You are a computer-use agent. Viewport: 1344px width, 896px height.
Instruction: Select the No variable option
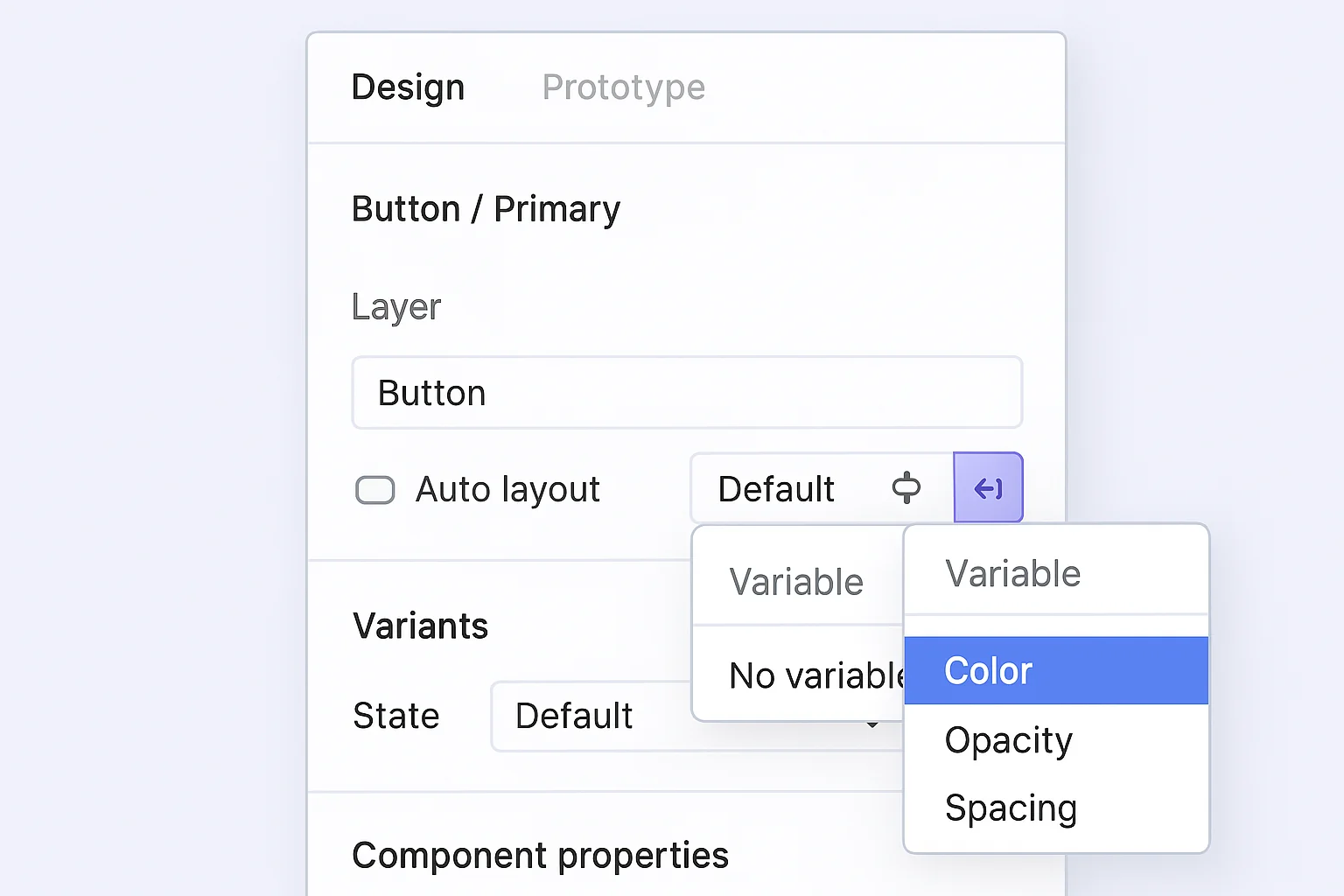pyautogui.click(x=814, y=675)
